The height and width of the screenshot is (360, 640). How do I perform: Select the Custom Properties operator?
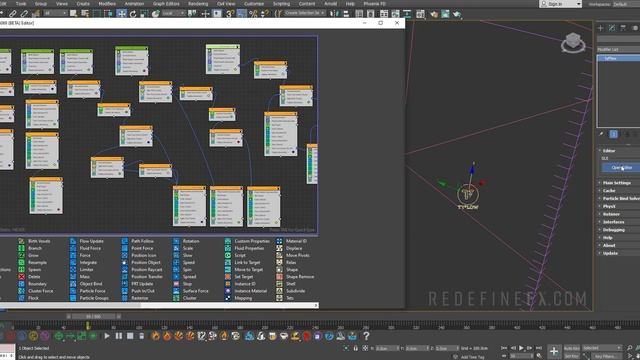247,241
